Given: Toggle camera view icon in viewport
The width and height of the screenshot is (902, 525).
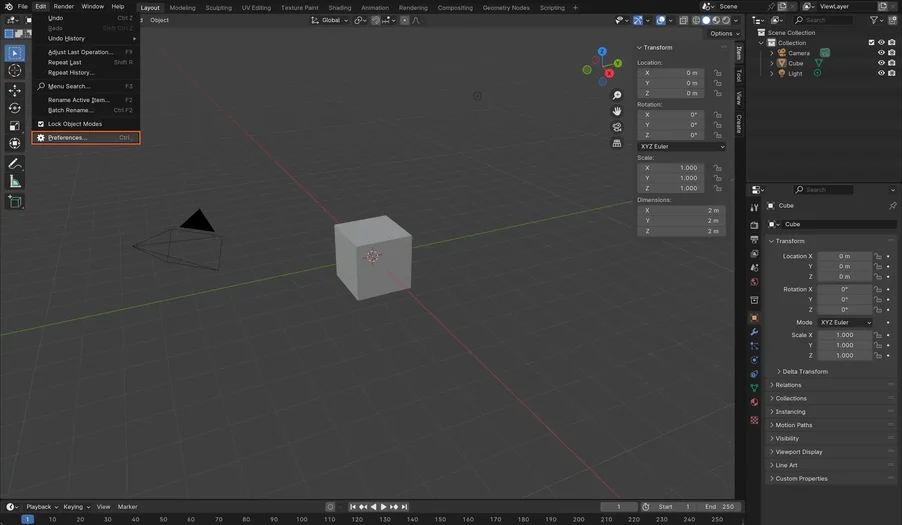Looking at the screenshot, I should 617,127.
